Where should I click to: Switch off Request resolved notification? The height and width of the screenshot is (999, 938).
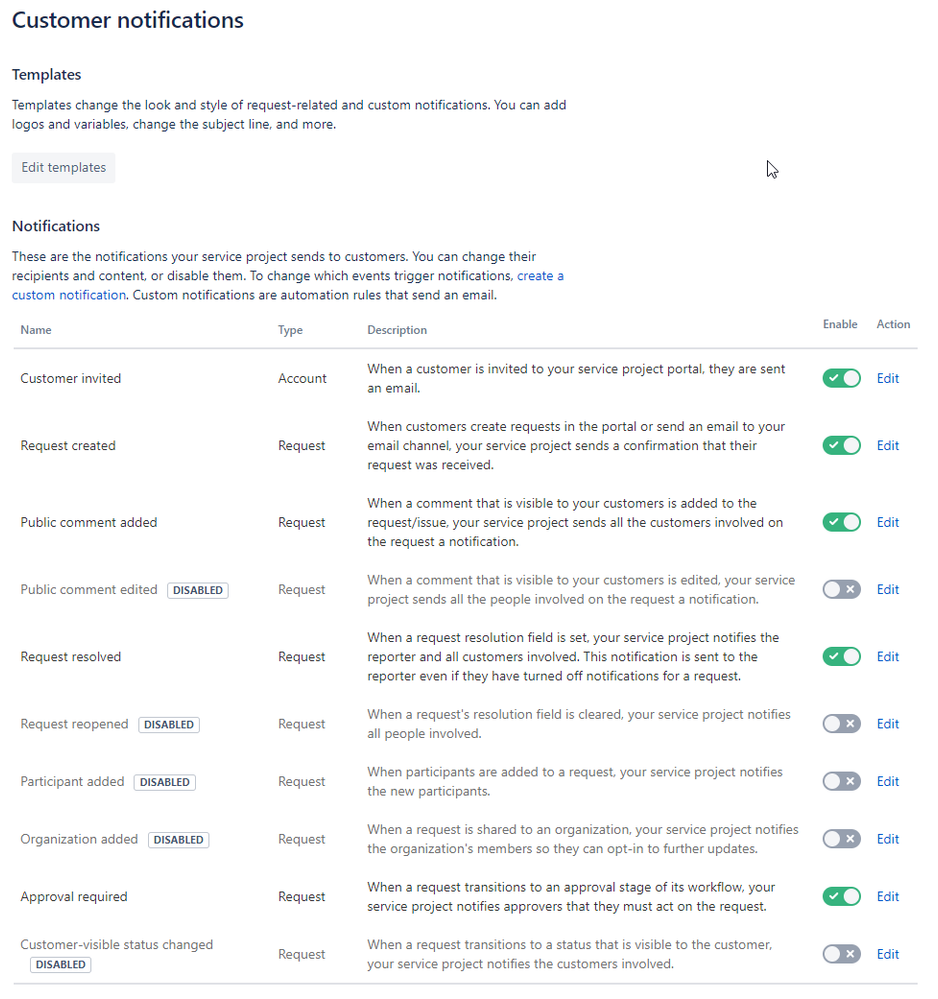[x=841, y=657]
